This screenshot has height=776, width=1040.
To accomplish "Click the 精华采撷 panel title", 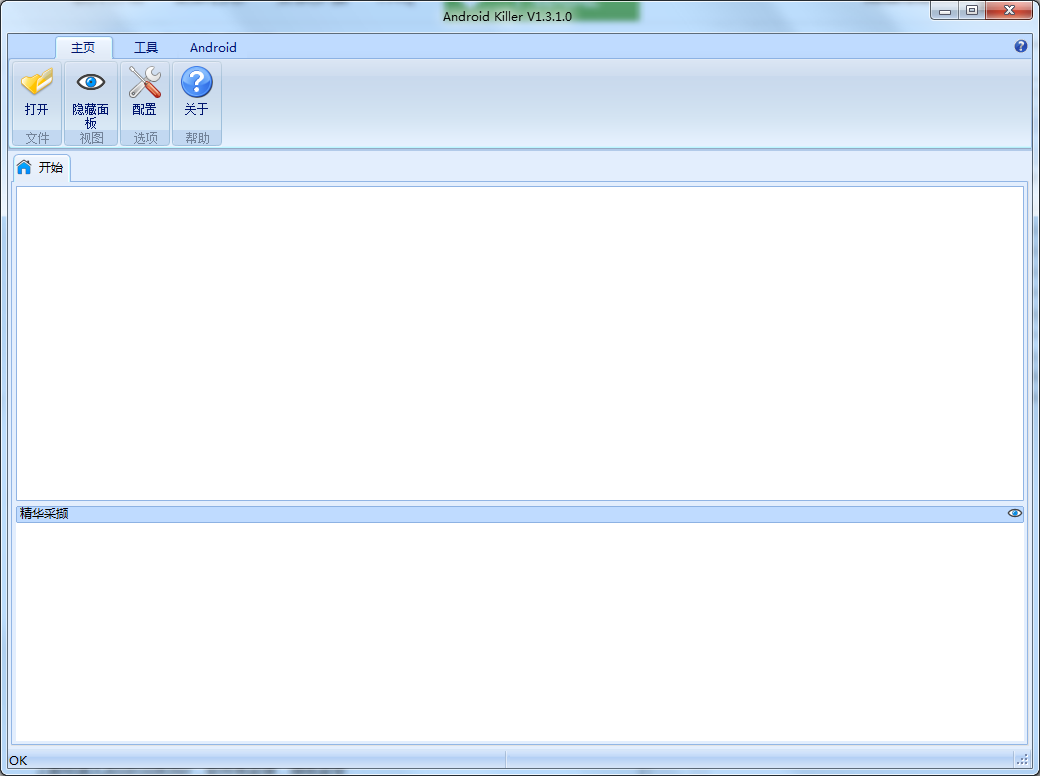I will click(44, 513).
